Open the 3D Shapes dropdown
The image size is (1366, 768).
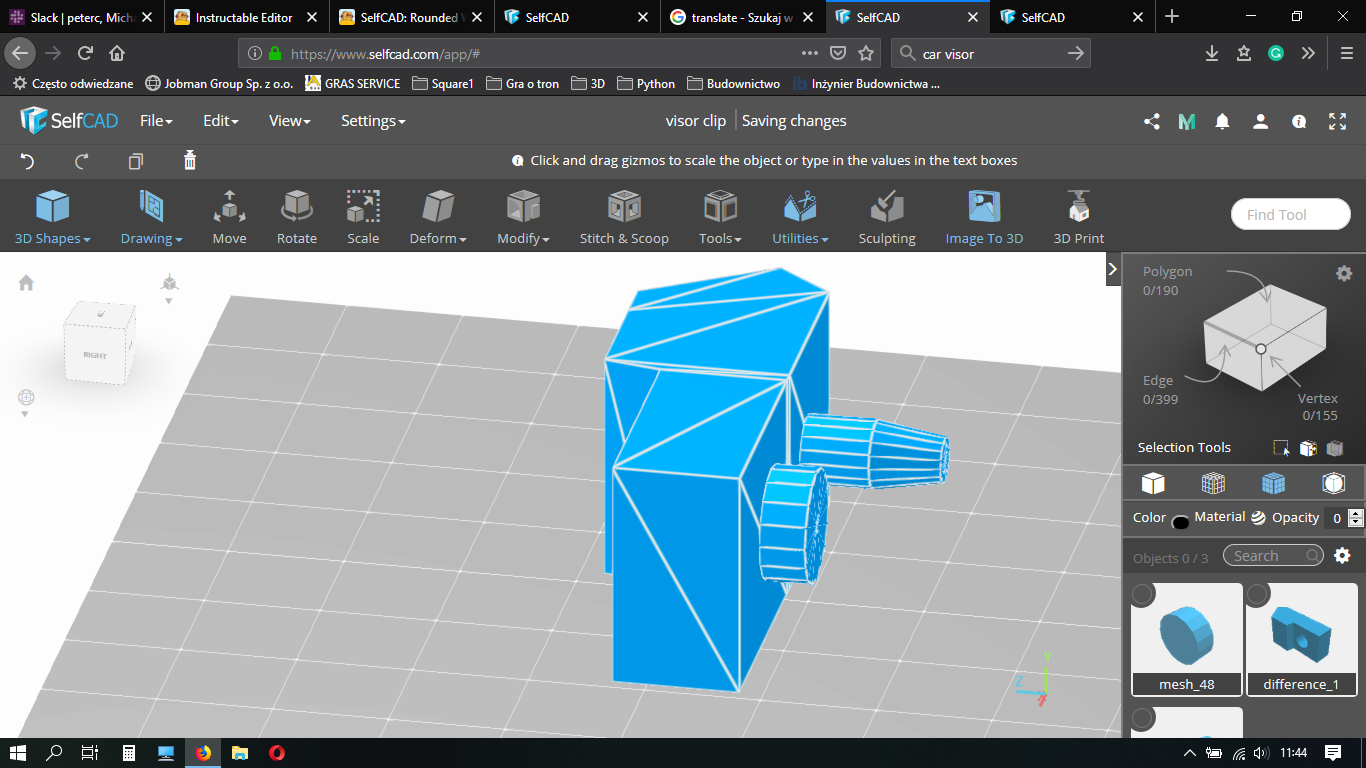(x=52, y=217)
